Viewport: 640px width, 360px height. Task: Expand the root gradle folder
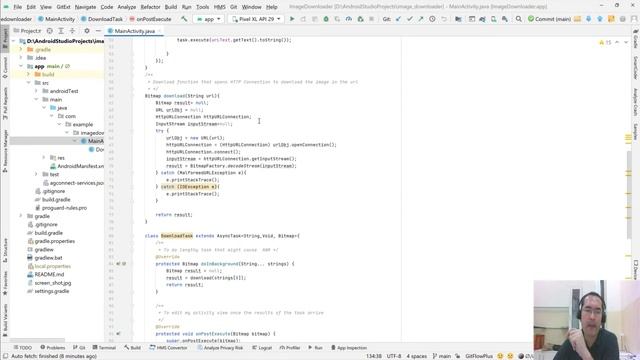pyautogui.click(x=21, y=216)
